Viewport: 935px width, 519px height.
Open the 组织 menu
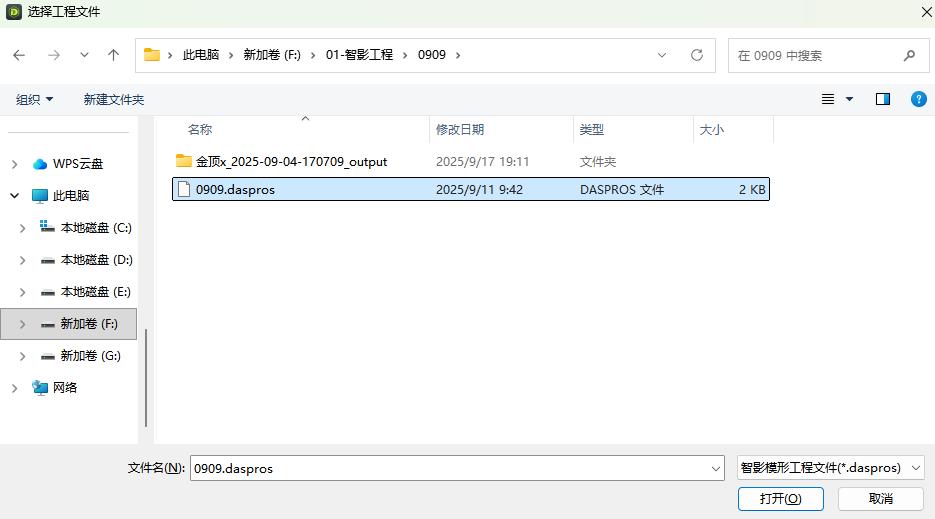tap(34, 100)
